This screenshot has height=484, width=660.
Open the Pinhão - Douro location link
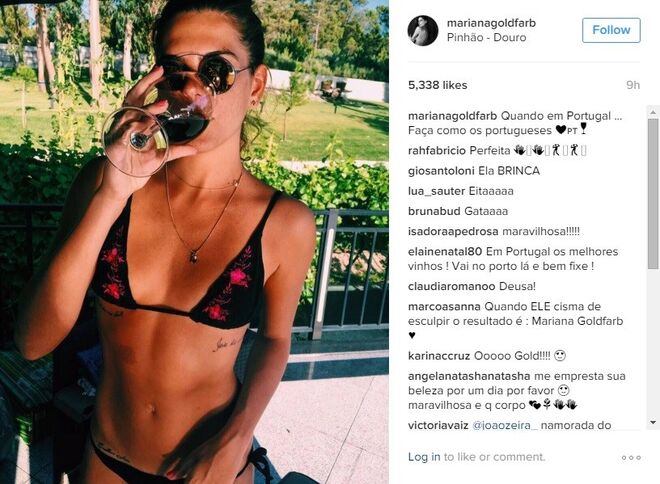(487, 37)
